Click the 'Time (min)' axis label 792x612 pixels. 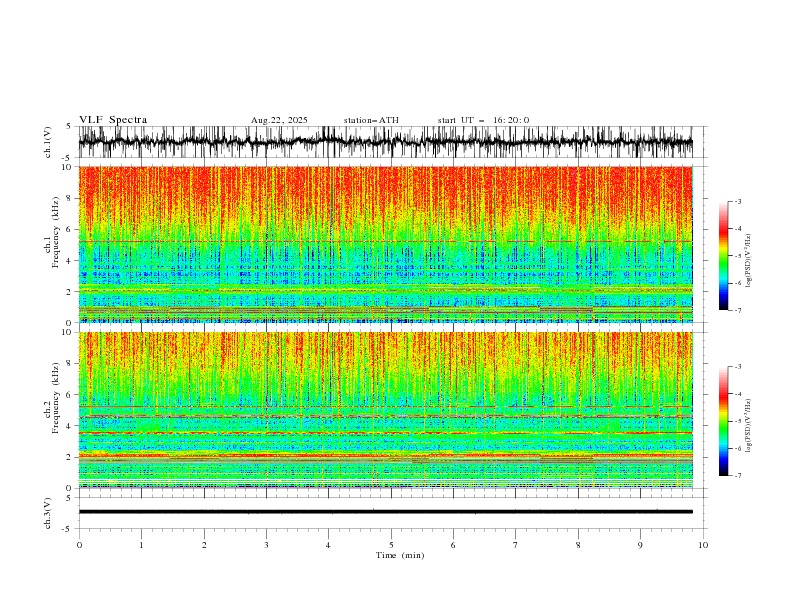pyautogui.click(x=400, y=555)
